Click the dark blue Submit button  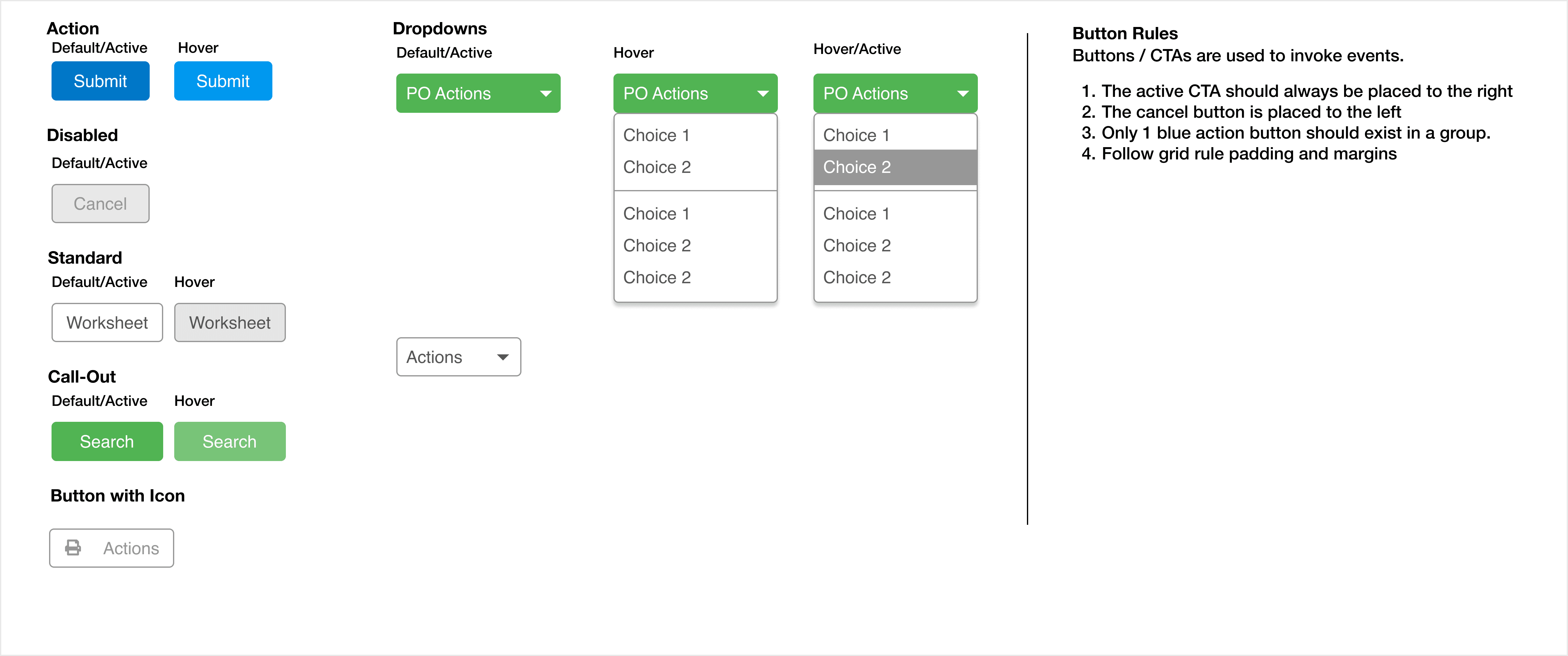click(100, 81)
